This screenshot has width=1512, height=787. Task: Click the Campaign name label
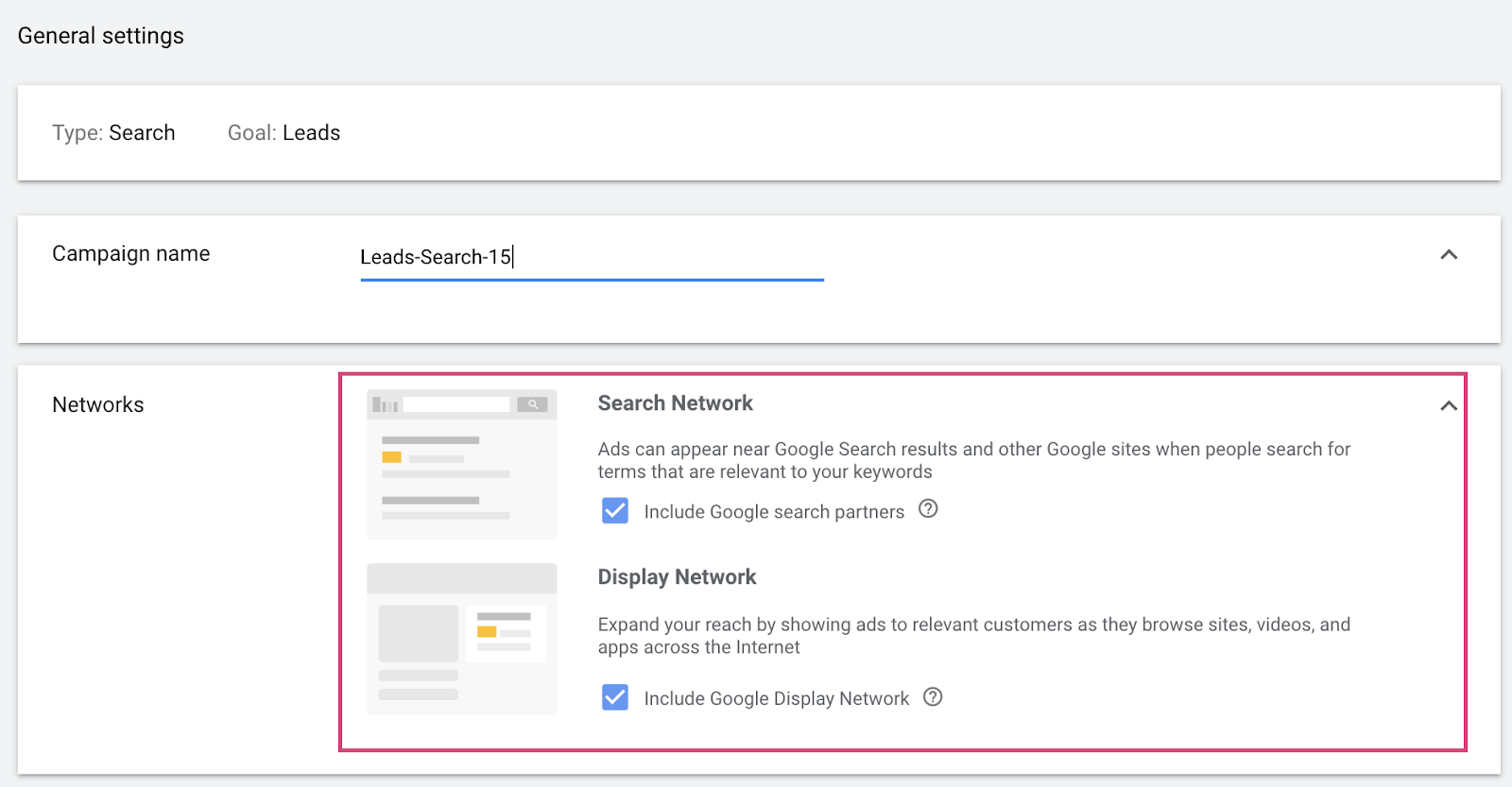[x=131, y=254]
